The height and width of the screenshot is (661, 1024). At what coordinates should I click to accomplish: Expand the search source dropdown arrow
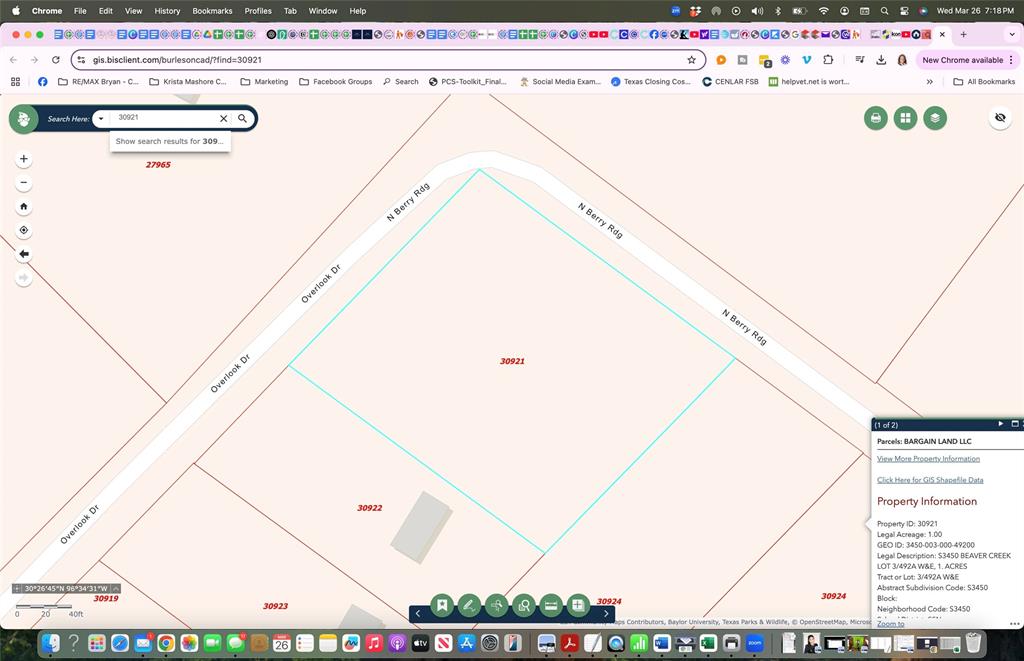101,119
